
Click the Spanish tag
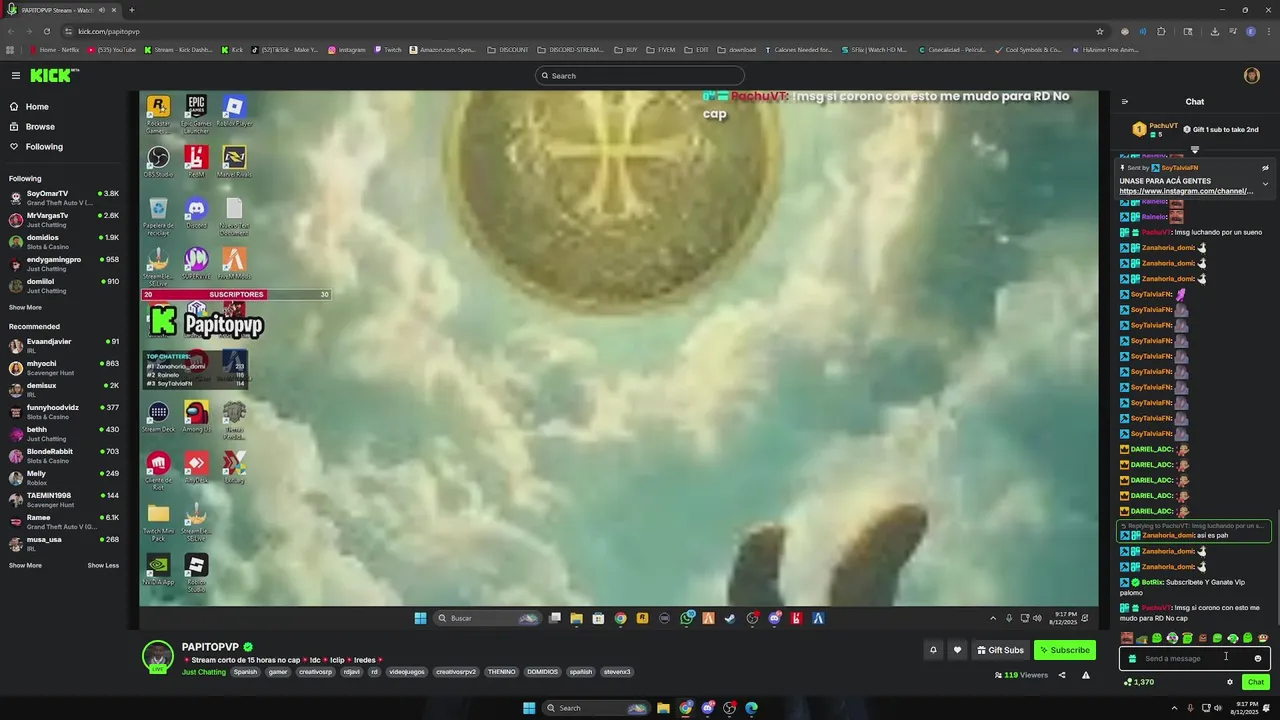(245, 672)
